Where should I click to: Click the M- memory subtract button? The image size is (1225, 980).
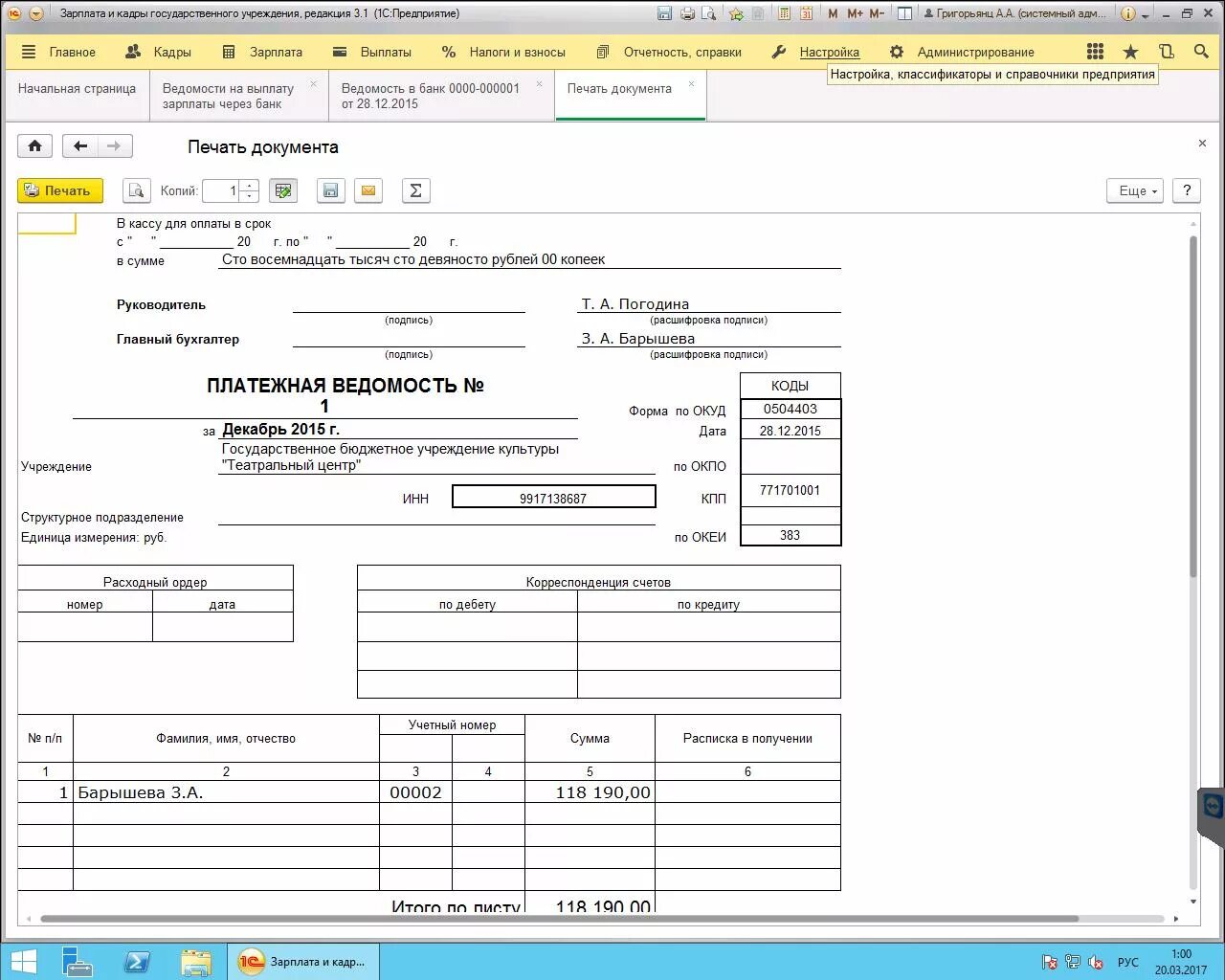[877, 13]
